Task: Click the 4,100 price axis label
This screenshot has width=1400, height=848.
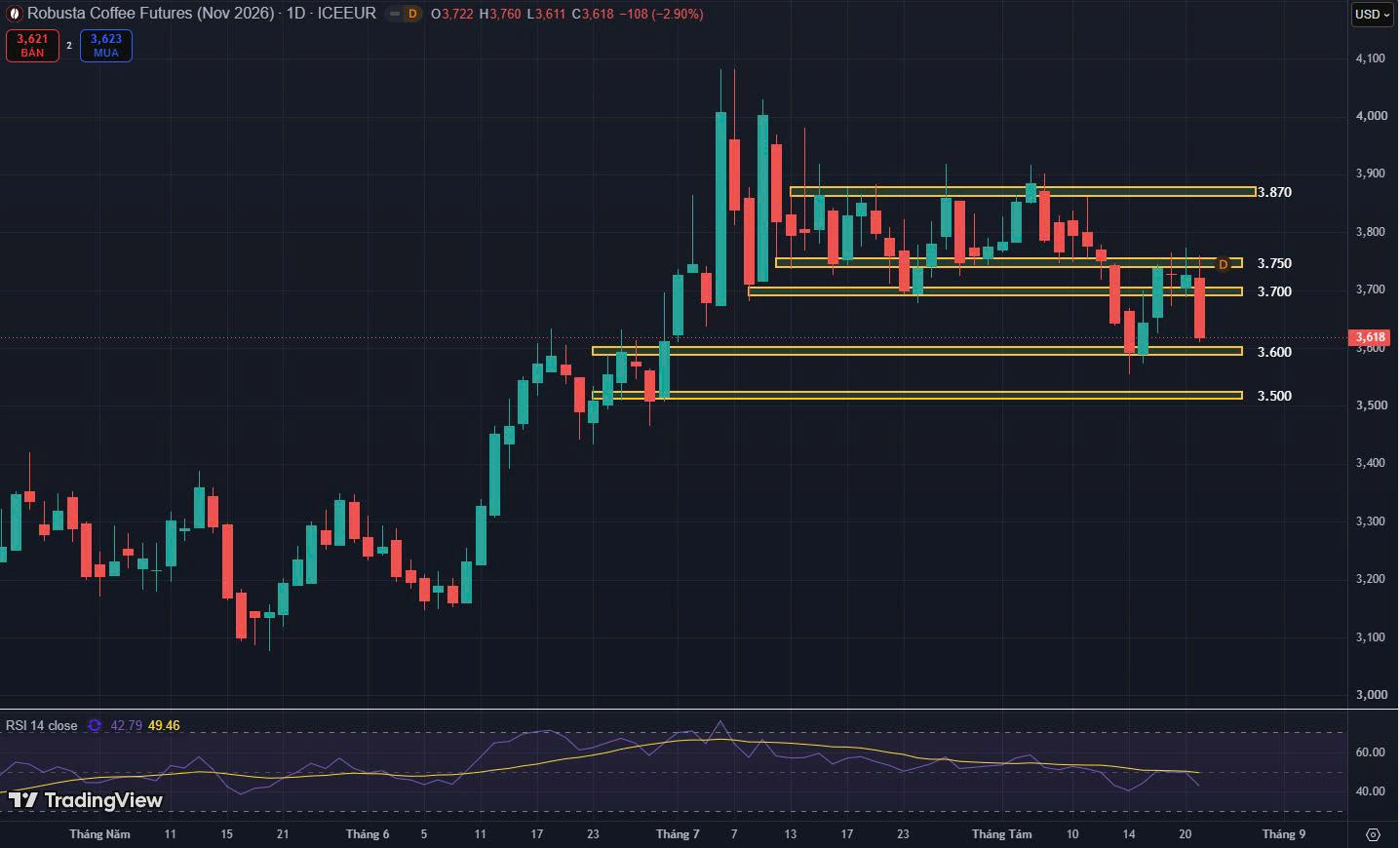Action: pyautogui.click(x=1371, y=58)
